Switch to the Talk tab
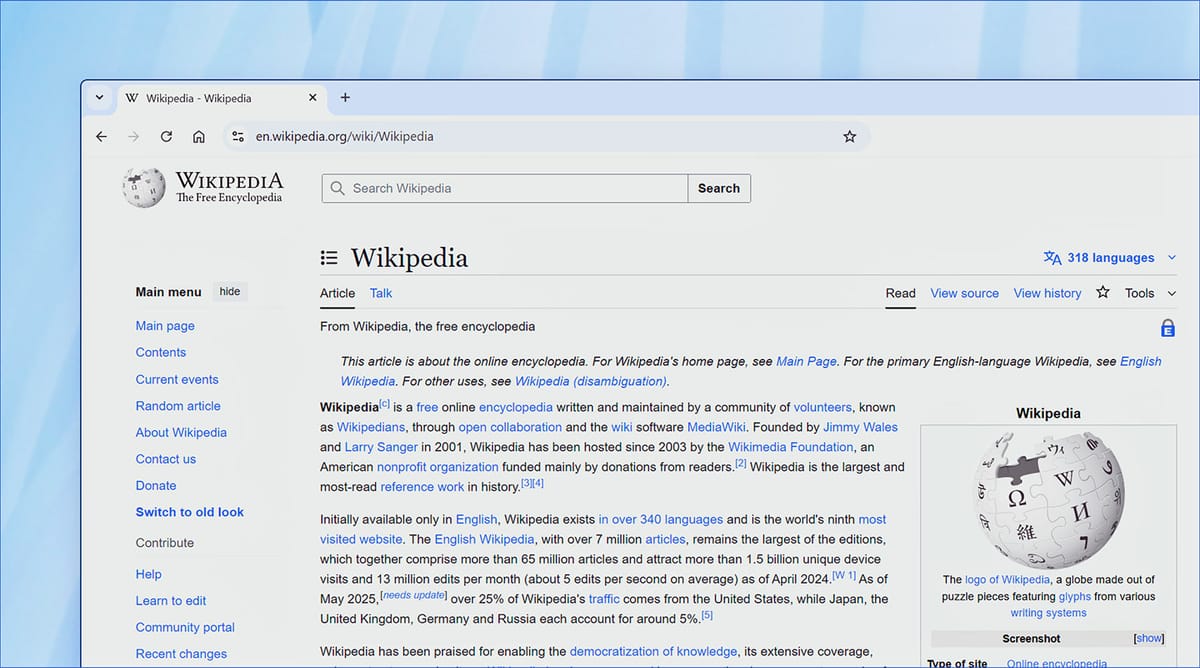The width and height of the screenshot is (1200, 668). 380,293
